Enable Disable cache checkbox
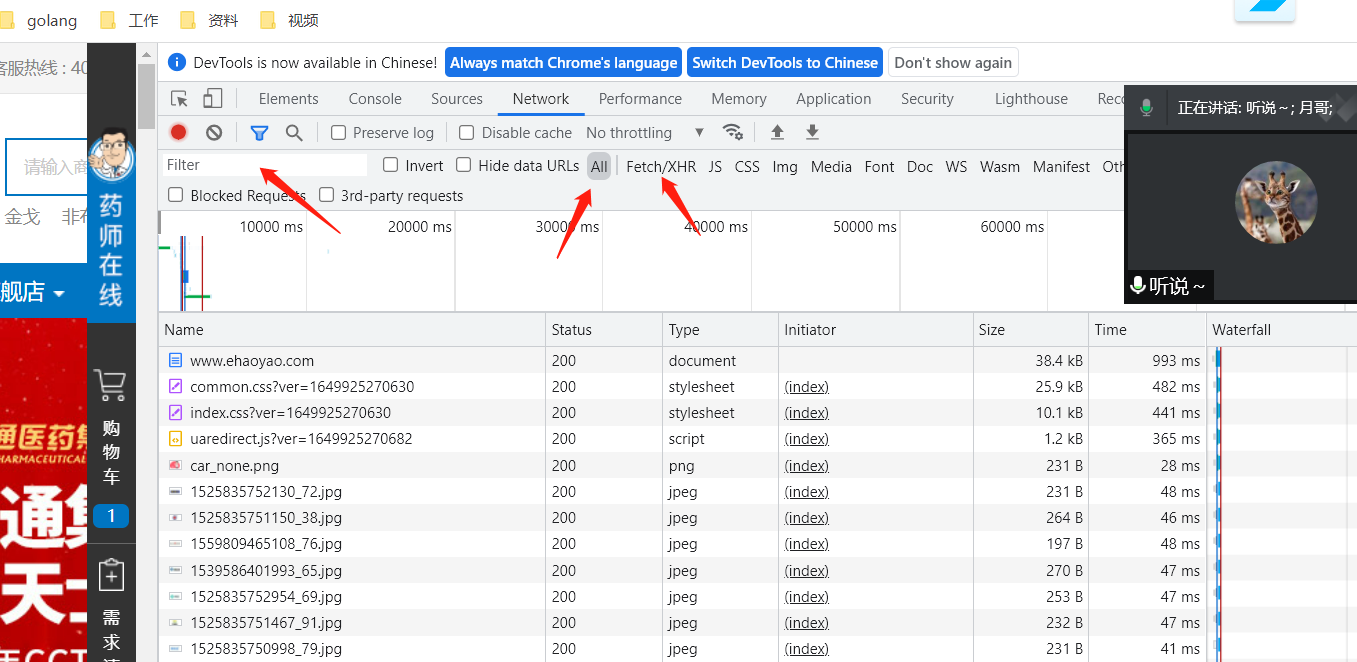Screen dimensions: 1357x662 (x=466, y=132)
